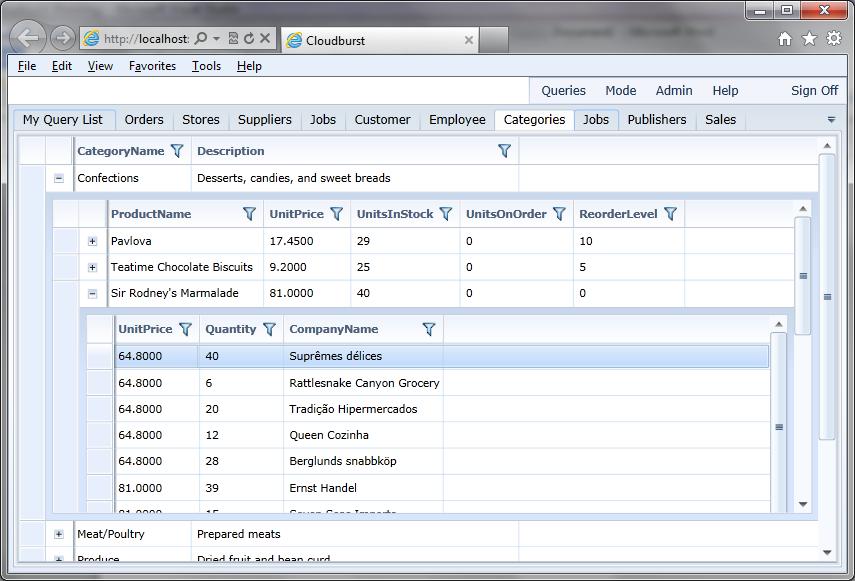Open a new browser tab
The width and height of the screenshot is (855, 581).
[494, 40]
